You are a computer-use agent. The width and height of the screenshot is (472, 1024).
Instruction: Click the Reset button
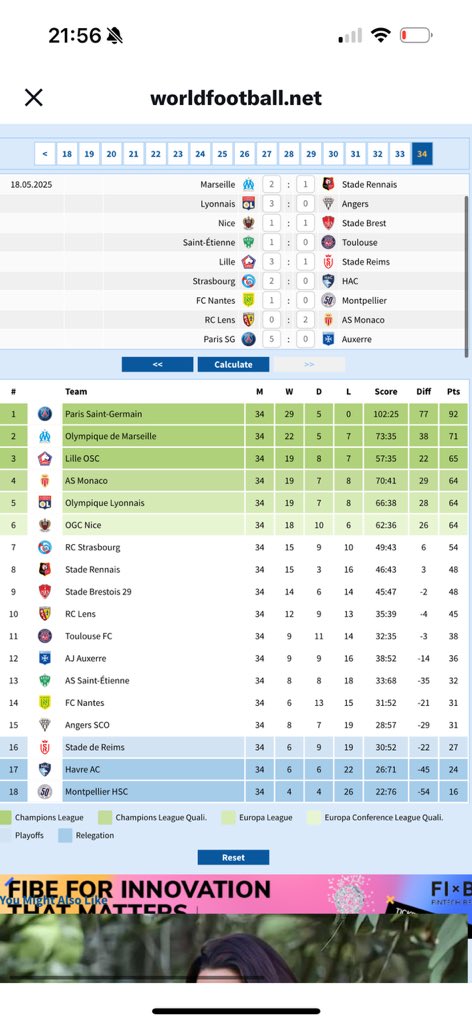point(233,857)
